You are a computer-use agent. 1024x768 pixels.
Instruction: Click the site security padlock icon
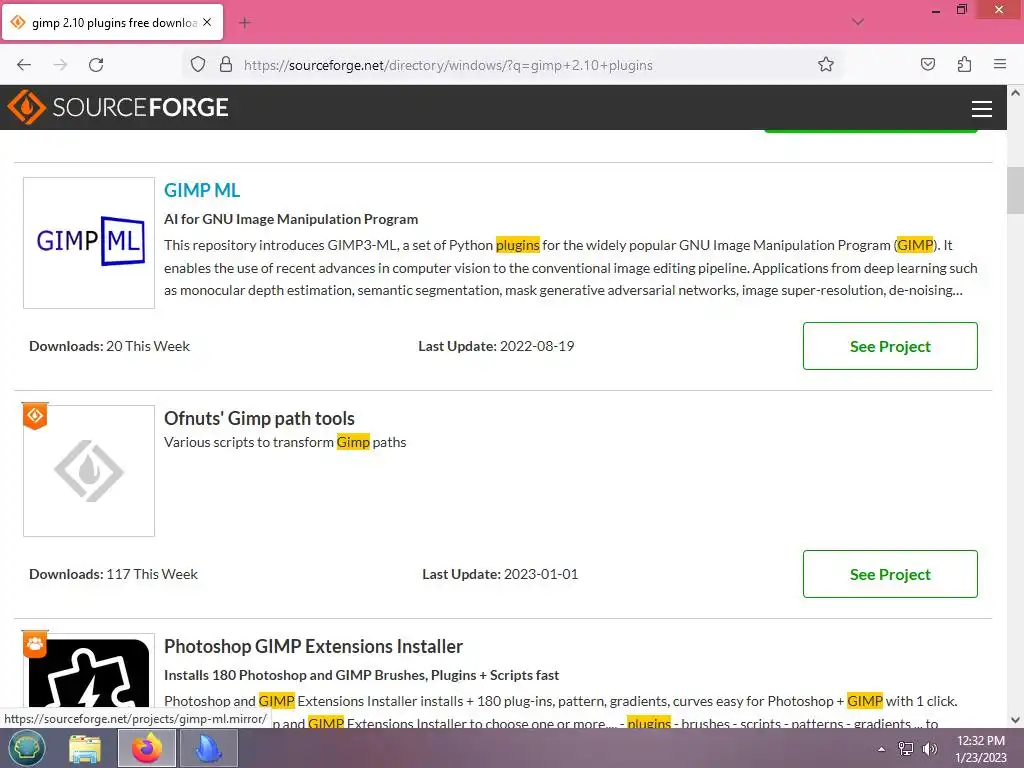pyautogui.click(x=226, y=65)
